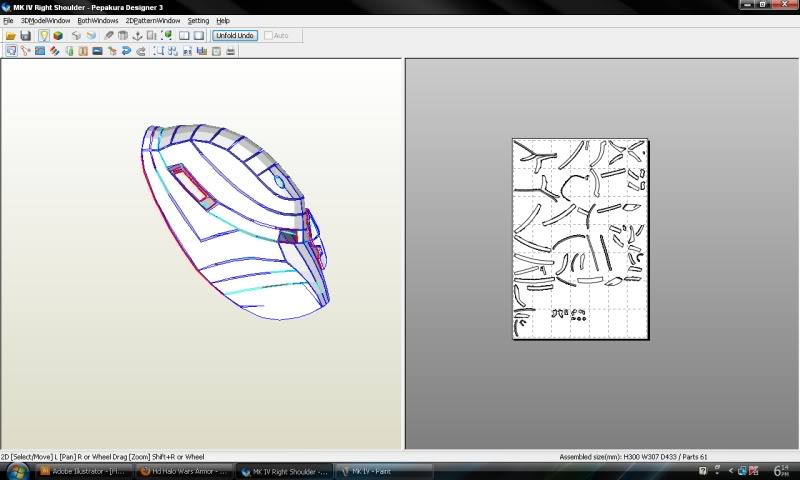Click the Save floppy disk icon
Image resolution: width=800 pixels, height=480 pixels.
click(x=25, y=36)
